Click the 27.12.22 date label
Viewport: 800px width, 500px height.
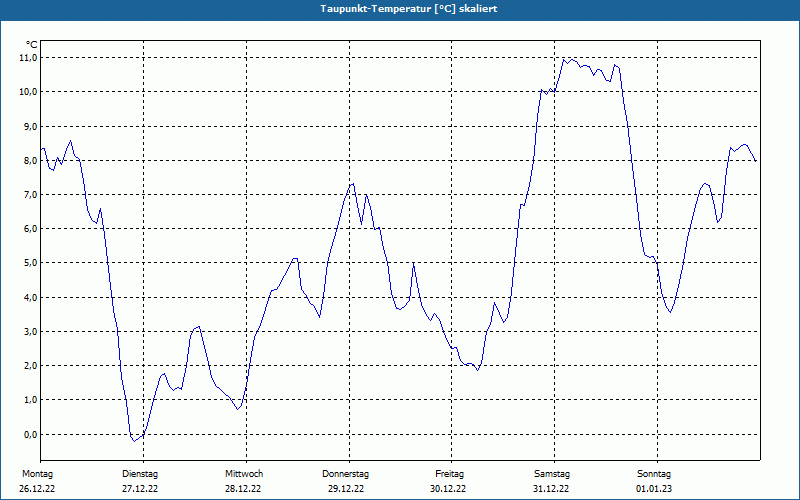(x=140, y=489)
